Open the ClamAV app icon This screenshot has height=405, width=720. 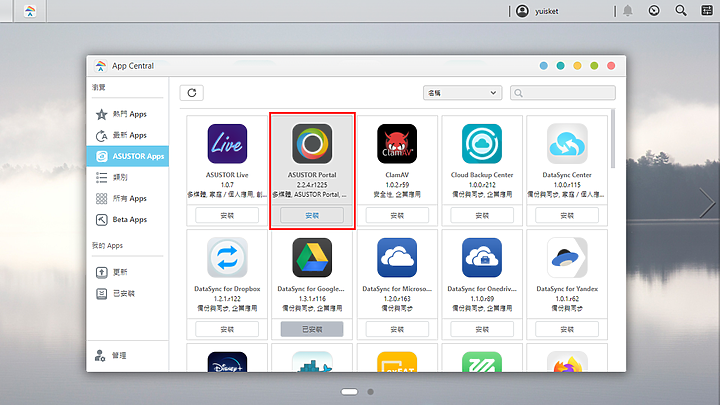click(x=397, y=144)
